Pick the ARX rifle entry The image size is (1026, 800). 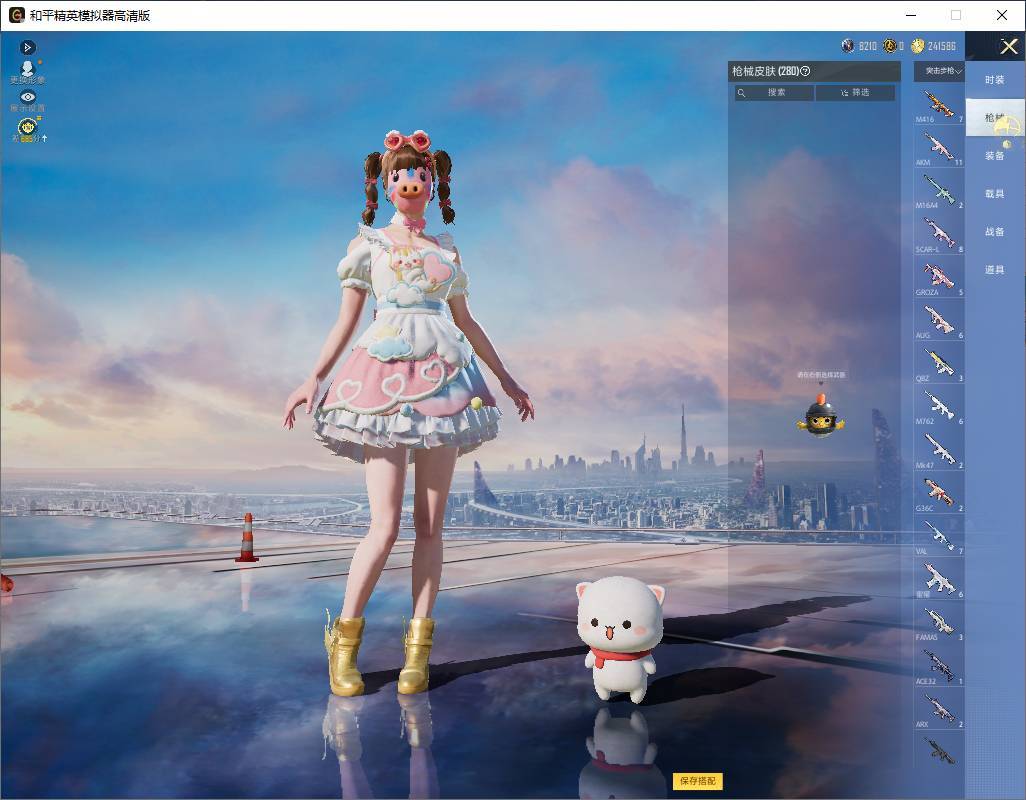tap(939, 709)
